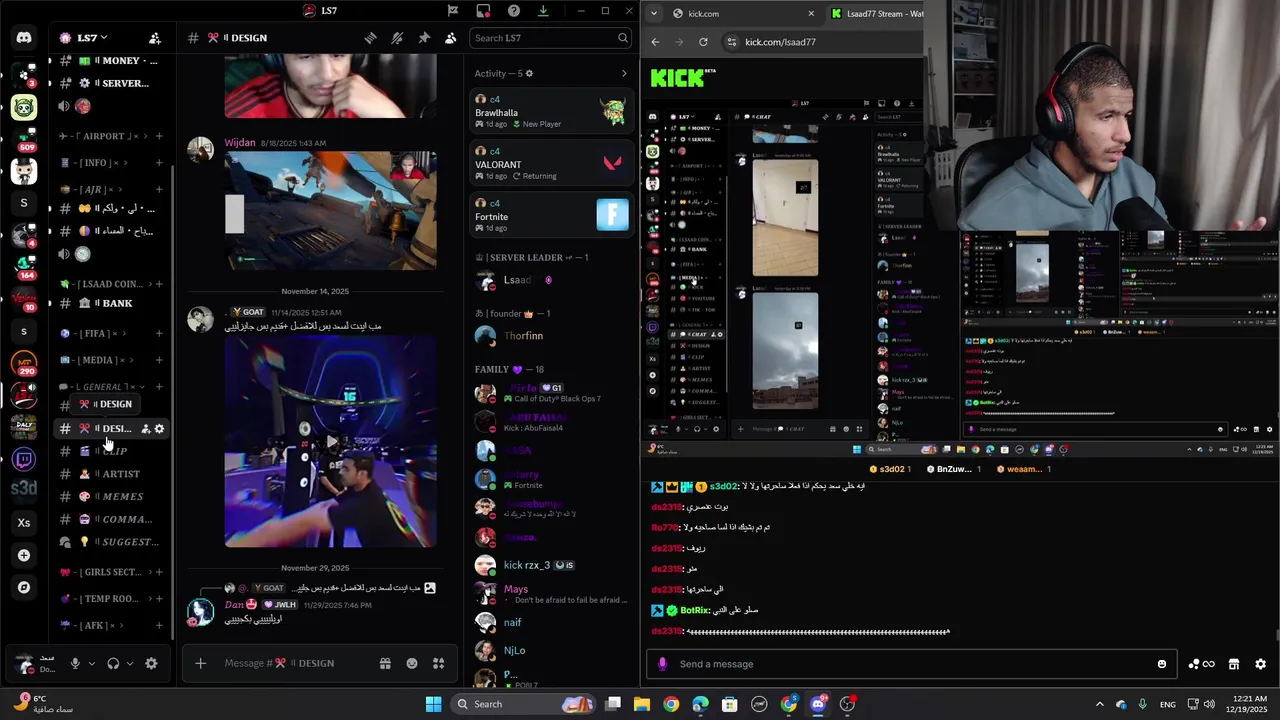This screenshot has width=1280, height=720.
Task: Collapse the INFO channel category
Action: [x=95, y=163]
